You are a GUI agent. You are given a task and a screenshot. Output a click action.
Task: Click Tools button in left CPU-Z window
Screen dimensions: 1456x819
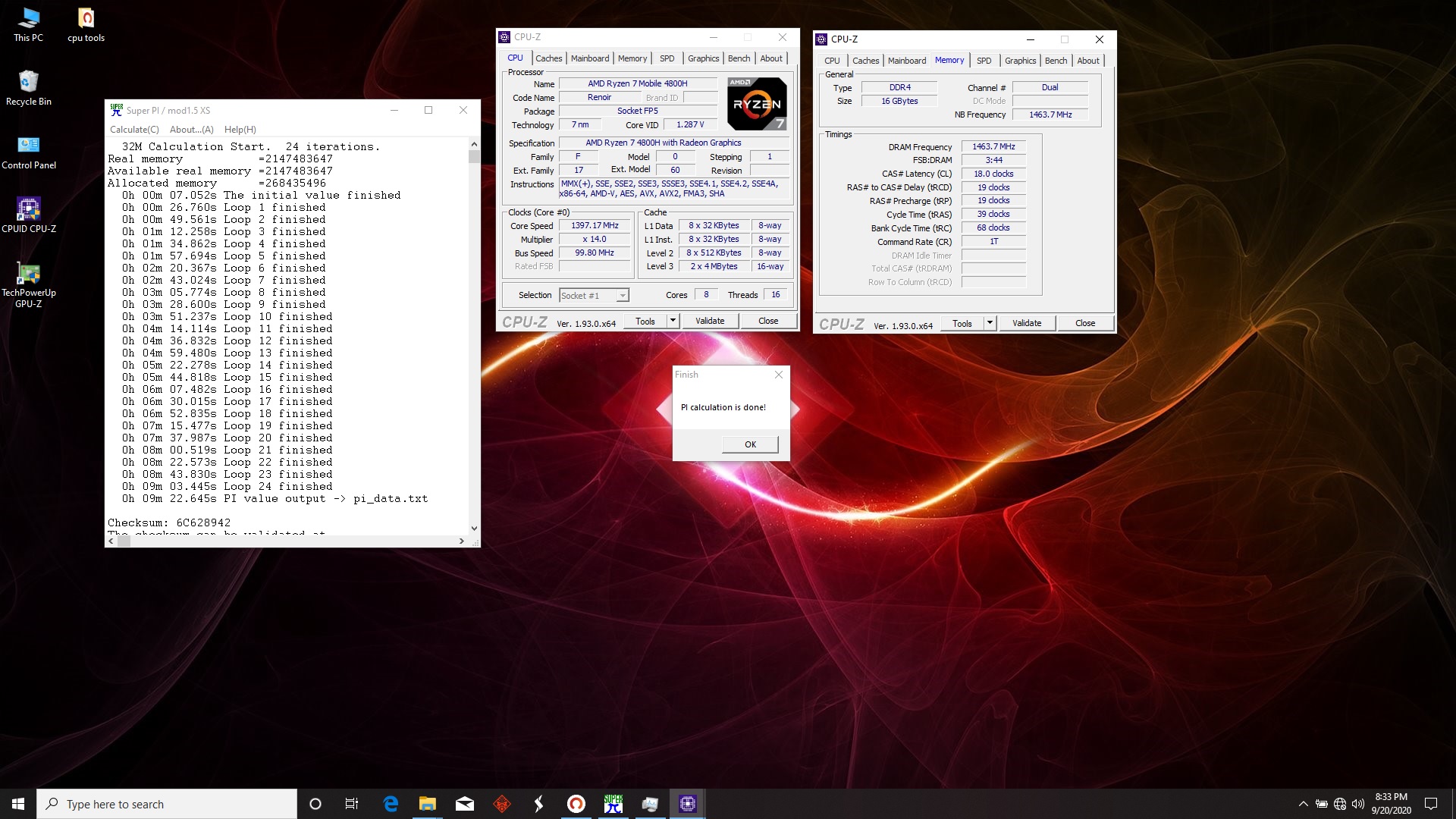645,321
